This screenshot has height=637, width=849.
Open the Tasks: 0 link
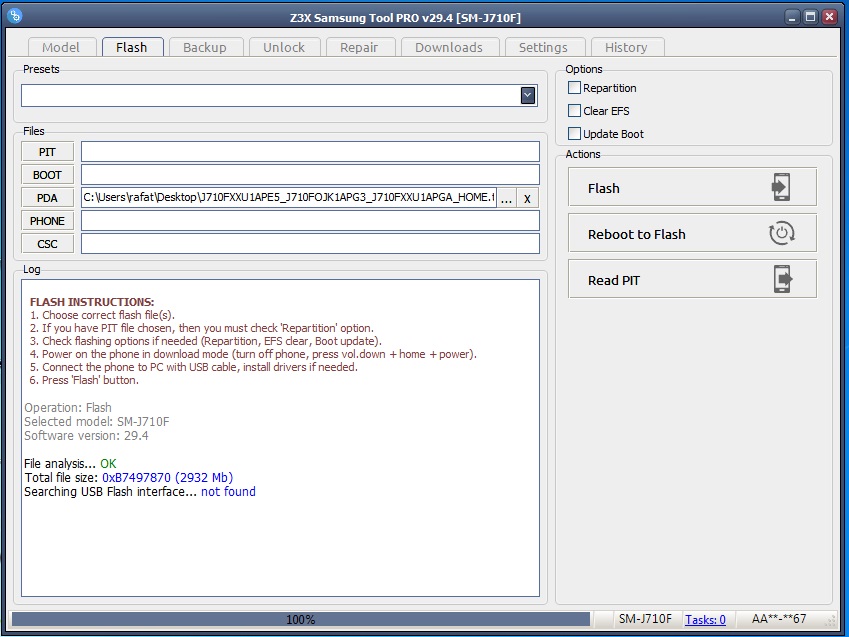[705, 619]
